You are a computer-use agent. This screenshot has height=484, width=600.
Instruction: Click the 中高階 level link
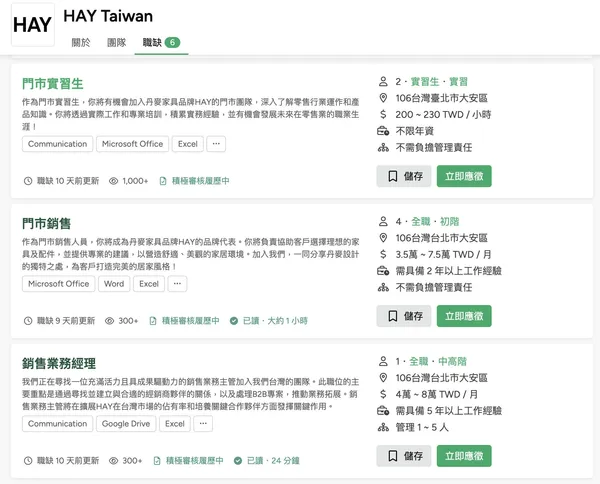click(x=452, y=362)
